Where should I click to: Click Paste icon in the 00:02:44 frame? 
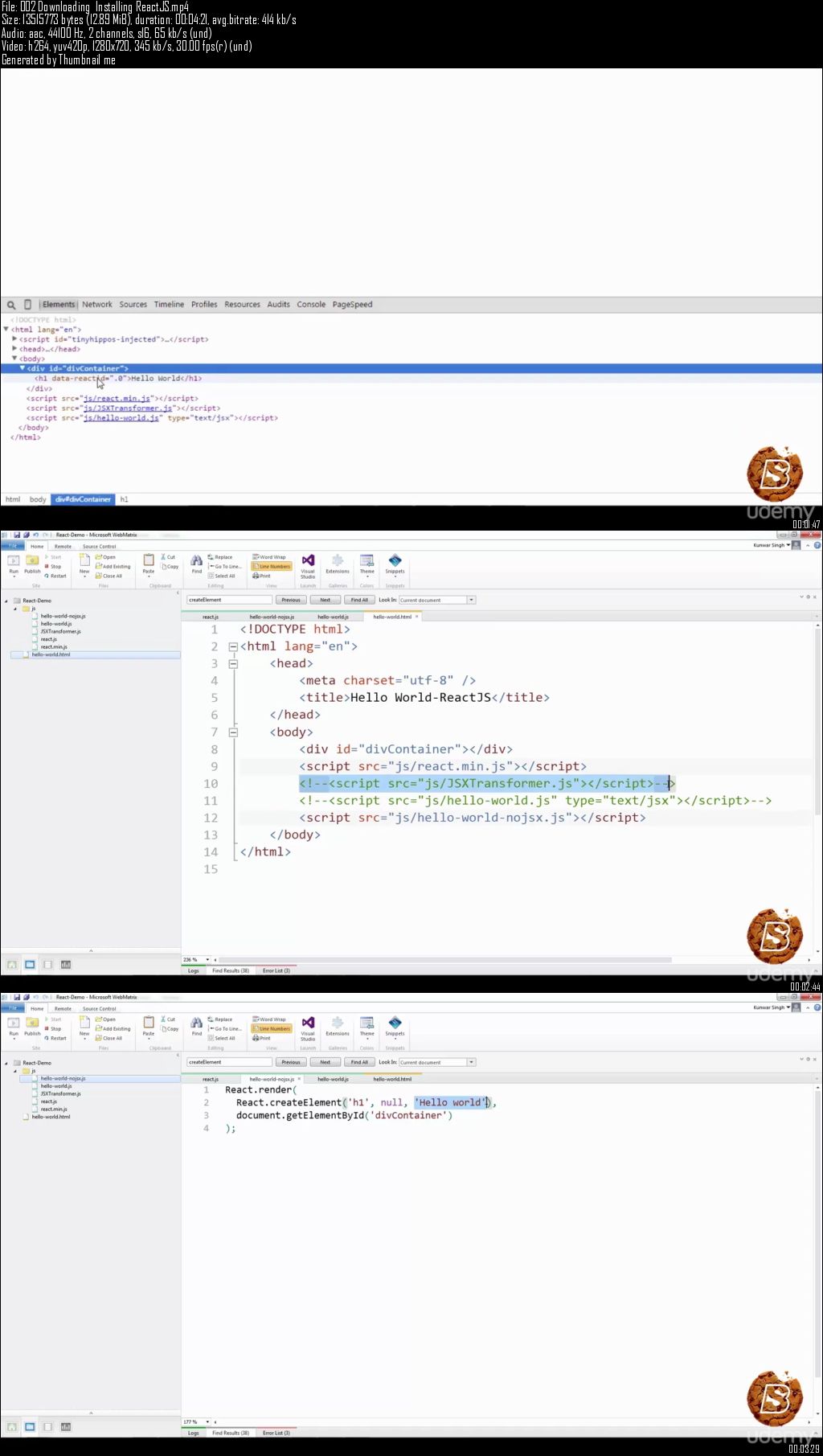tap(149, 560)
